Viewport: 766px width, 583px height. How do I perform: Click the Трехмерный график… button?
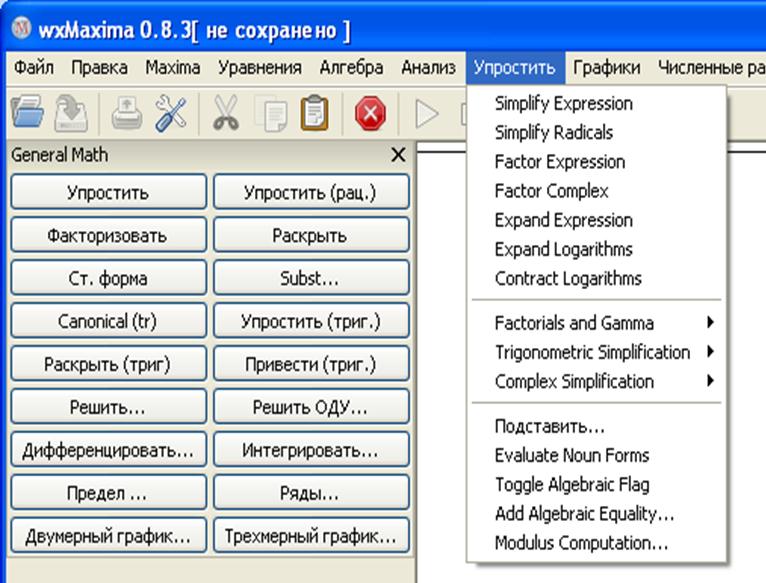(311, 536)
